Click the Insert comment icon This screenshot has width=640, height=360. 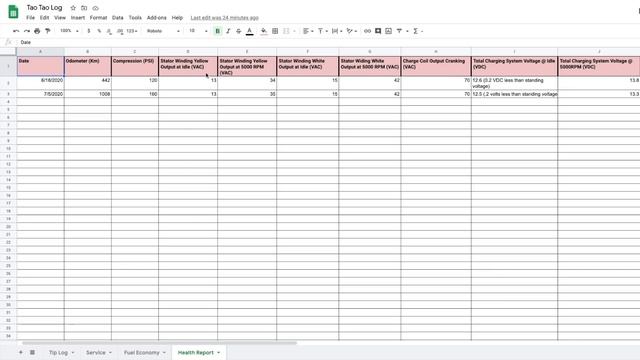coord(378,31)
